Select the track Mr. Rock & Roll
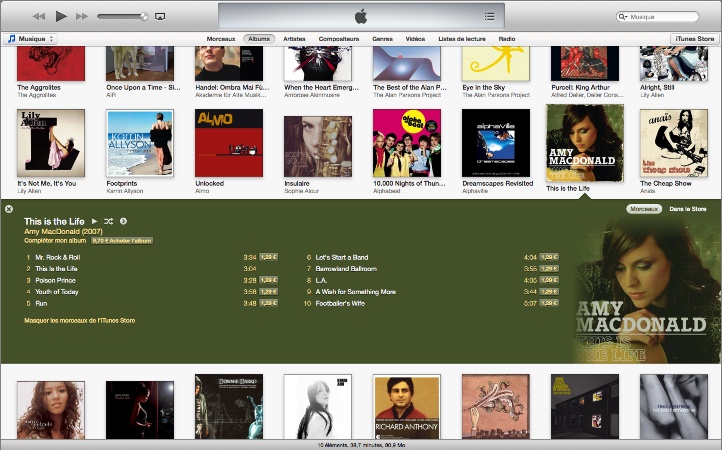 [x=58, y=257]
